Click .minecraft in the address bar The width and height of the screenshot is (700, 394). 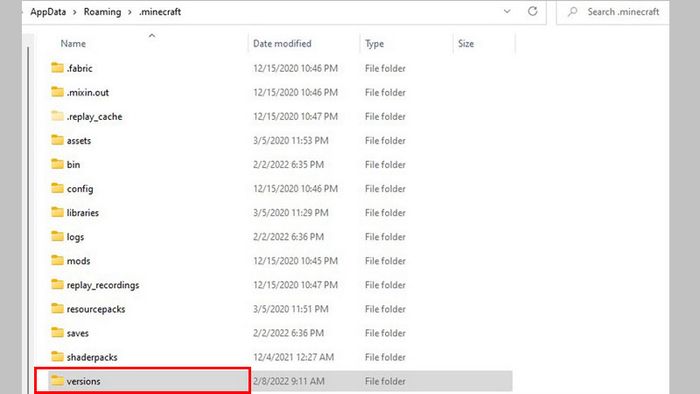160,12
